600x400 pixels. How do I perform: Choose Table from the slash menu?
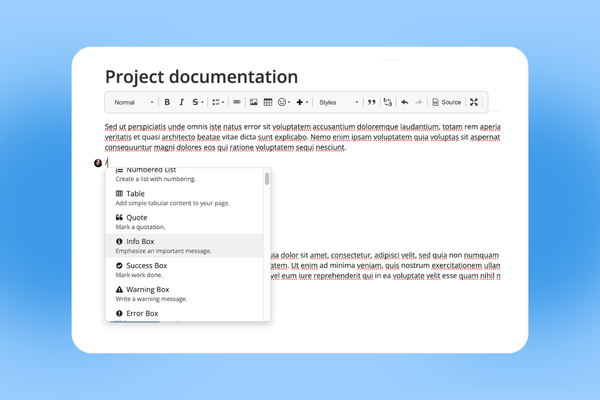tap(184, 198)
